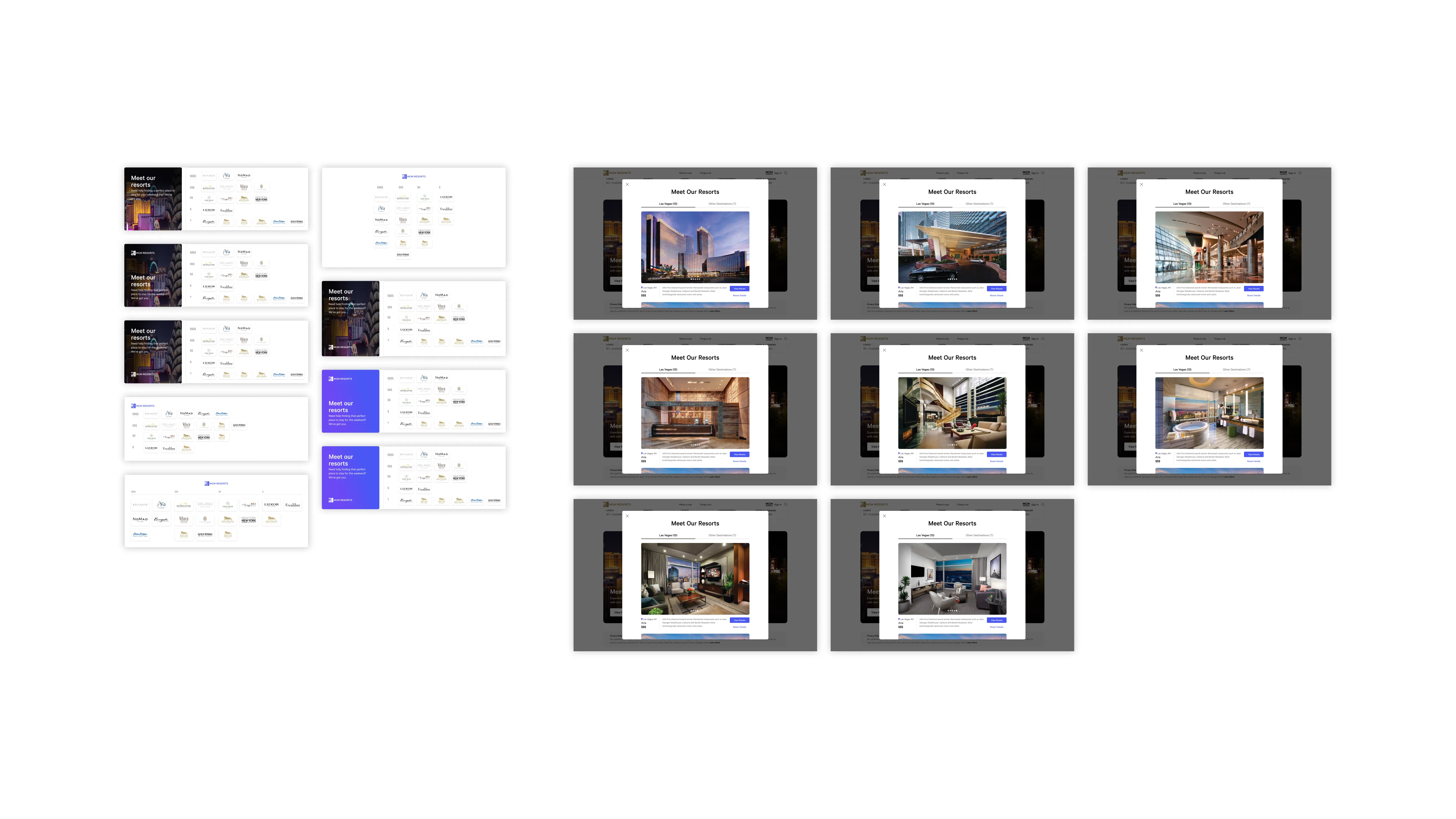Open Other Destinations (7) tab in exterior towers modal
The image size is (1456, 819).
[722, 204]
